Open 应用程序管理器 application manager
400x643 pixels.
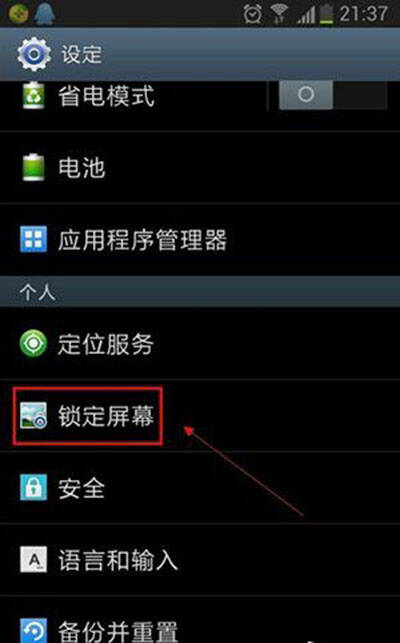point(200,239)
